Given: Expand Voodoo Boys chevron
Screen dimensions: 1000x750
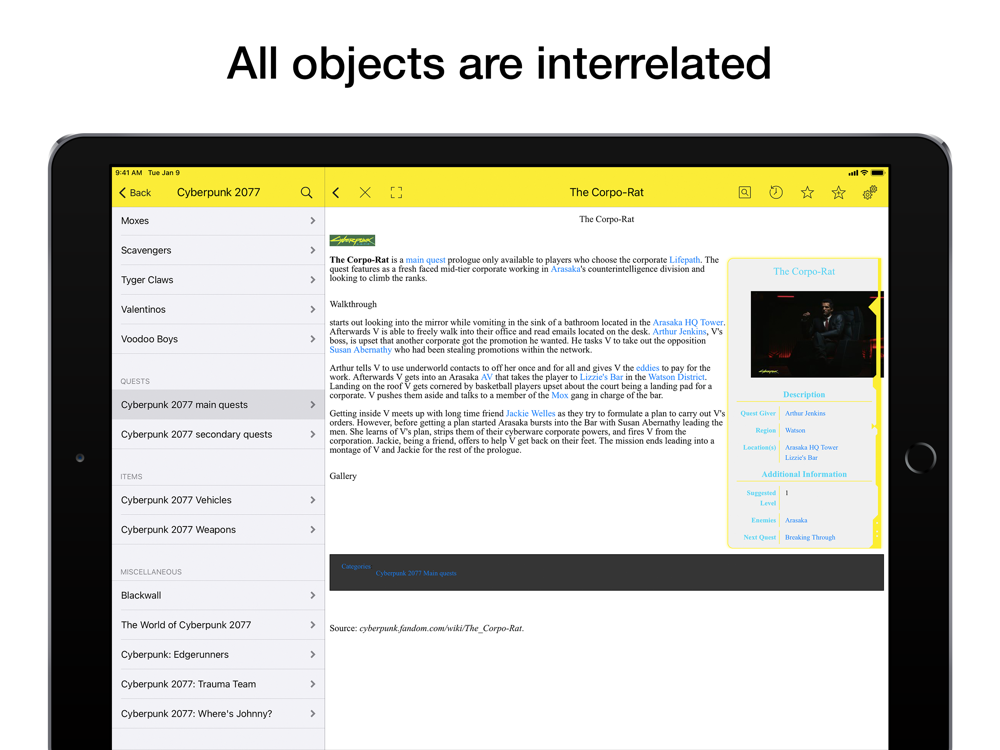Looking at the screenshot, I should (312, 339).
